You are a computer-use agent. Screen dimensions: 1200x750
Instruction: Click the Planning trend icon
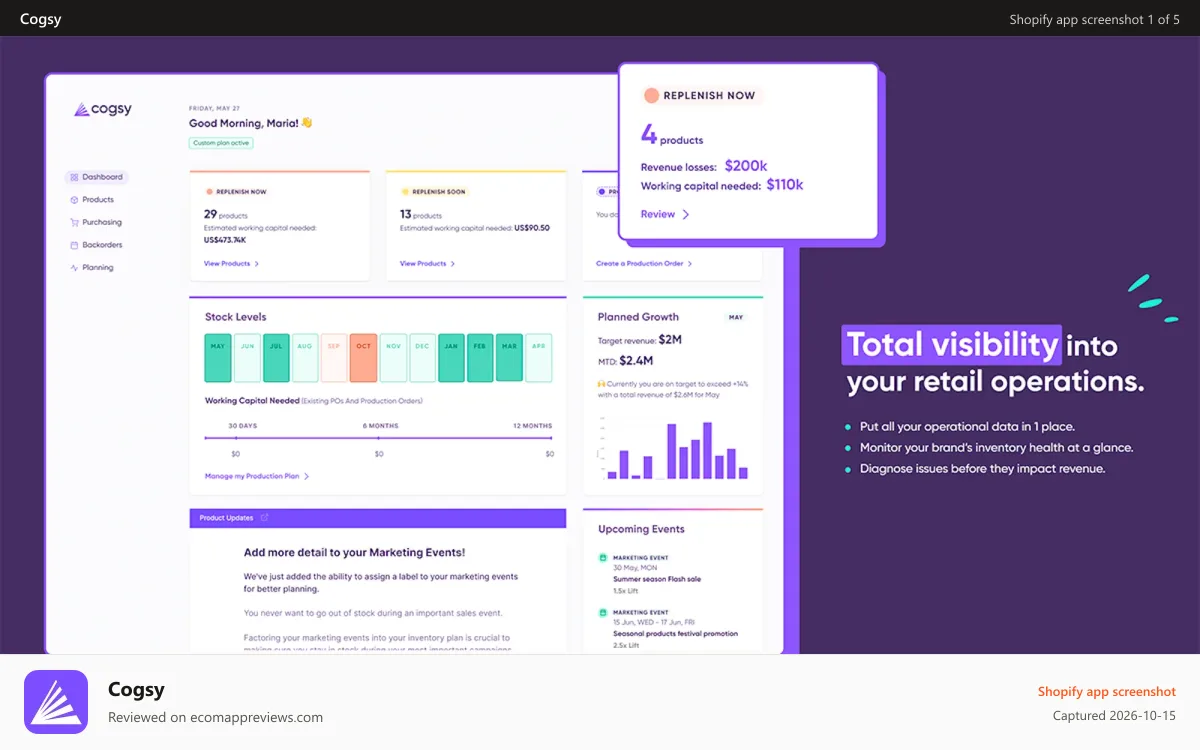click(74, 267)
